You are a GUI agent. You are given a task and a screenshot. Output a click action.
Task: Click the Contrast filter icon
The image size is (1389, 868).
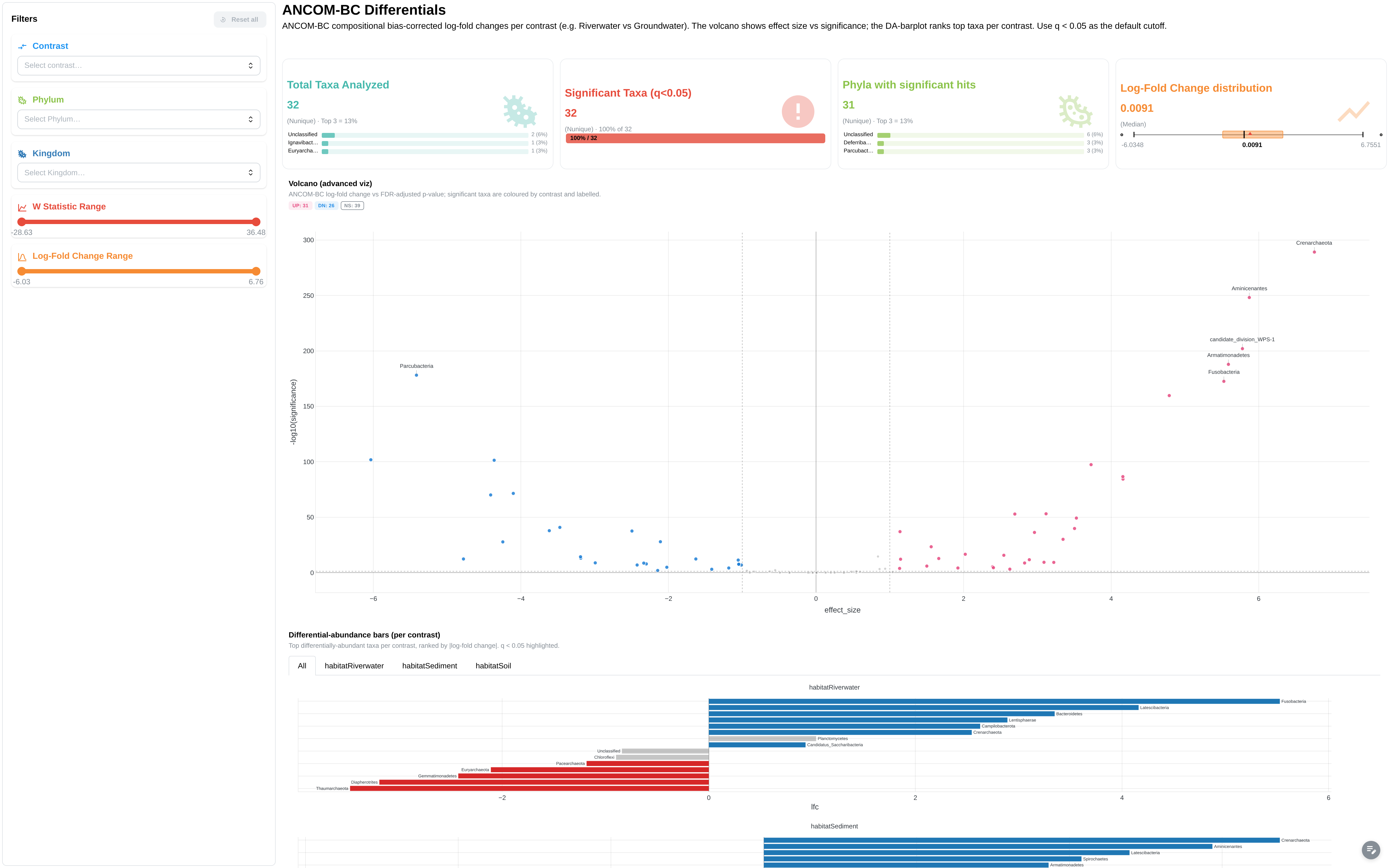pyautogui.click(x=23, y=46)
